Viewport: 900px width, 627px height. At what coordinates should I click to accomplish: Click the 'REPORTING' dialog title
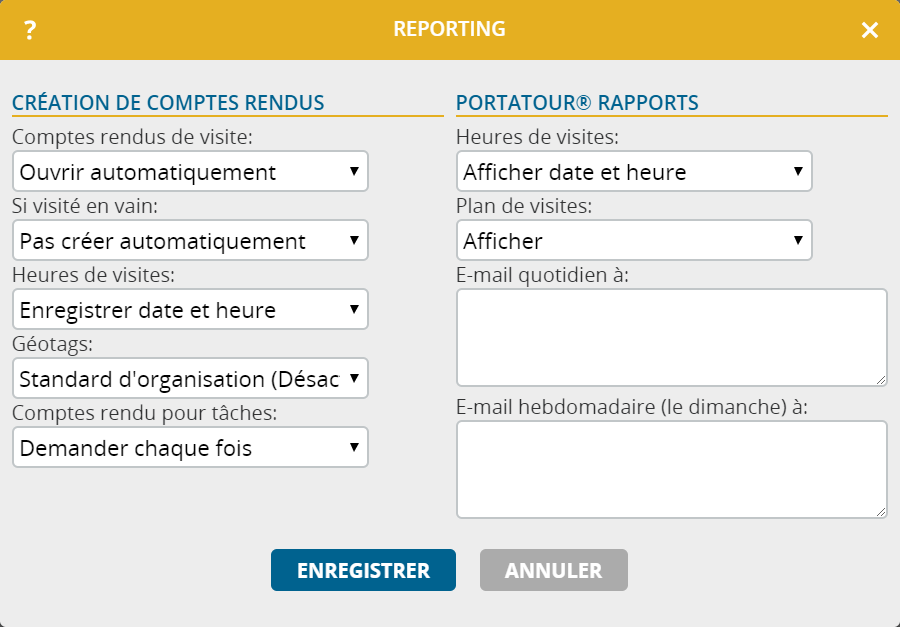tap(449, 29)
